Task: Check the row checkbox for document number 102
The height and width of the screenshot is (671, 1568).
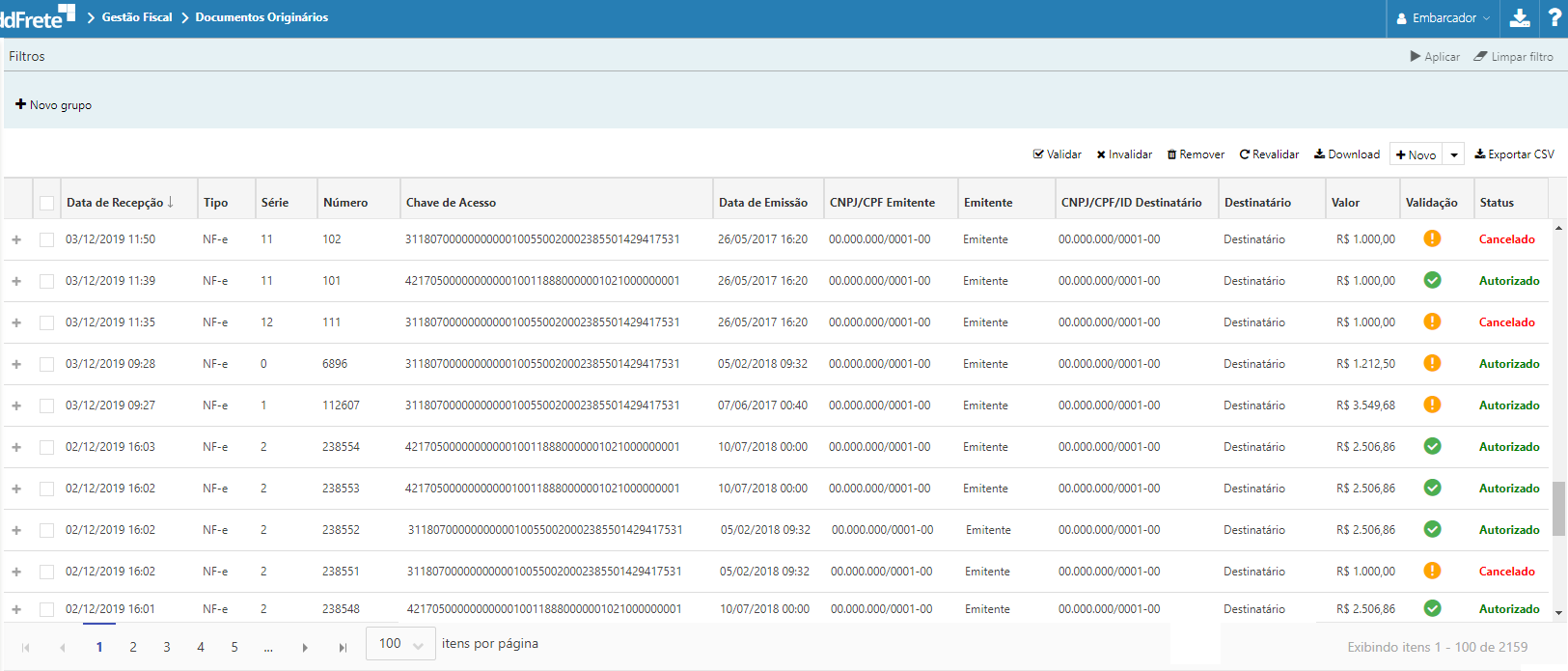Action: 46,239
